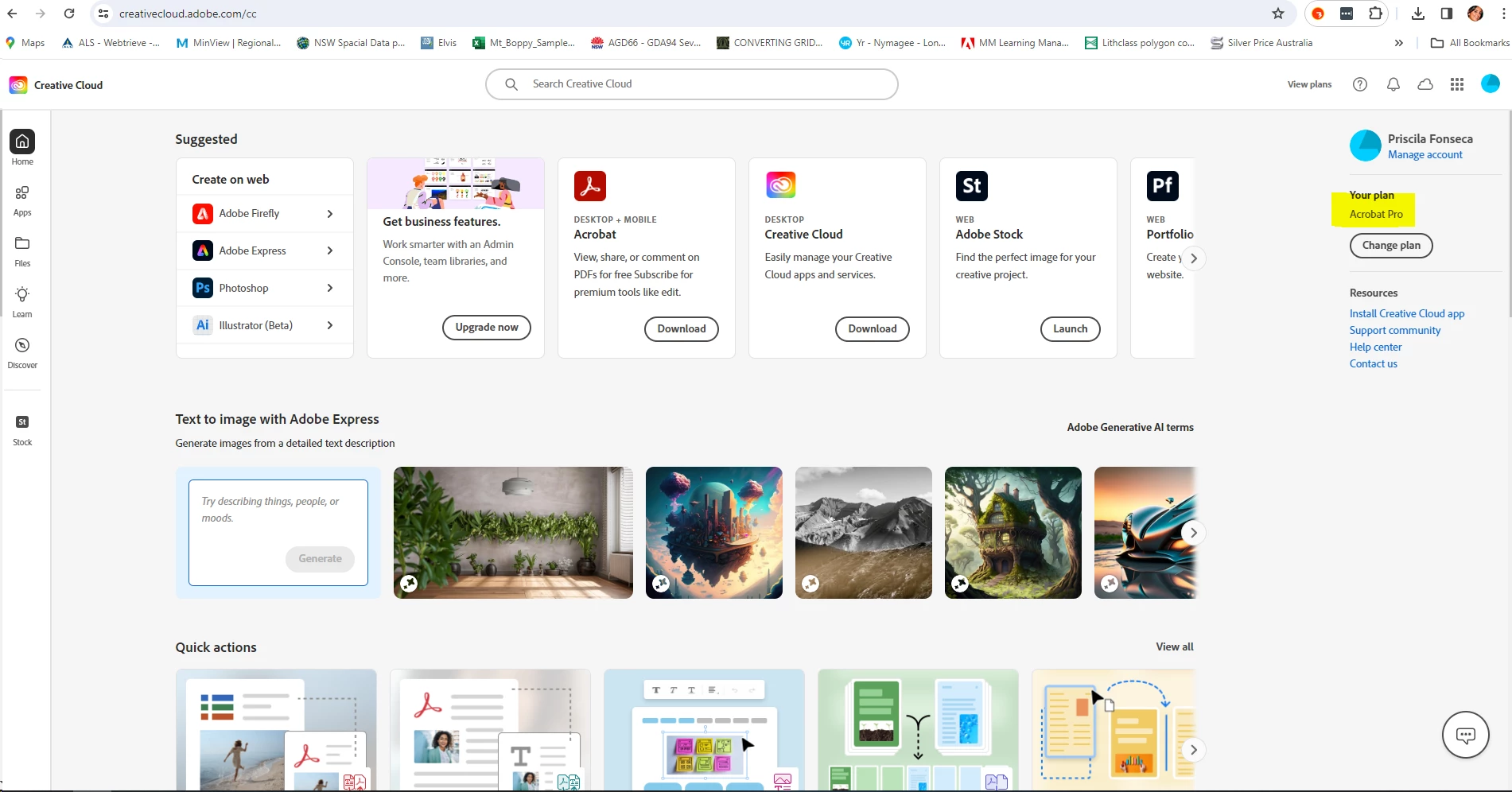
Task: Show next suggested apps with arrow
Action: 1194,258
